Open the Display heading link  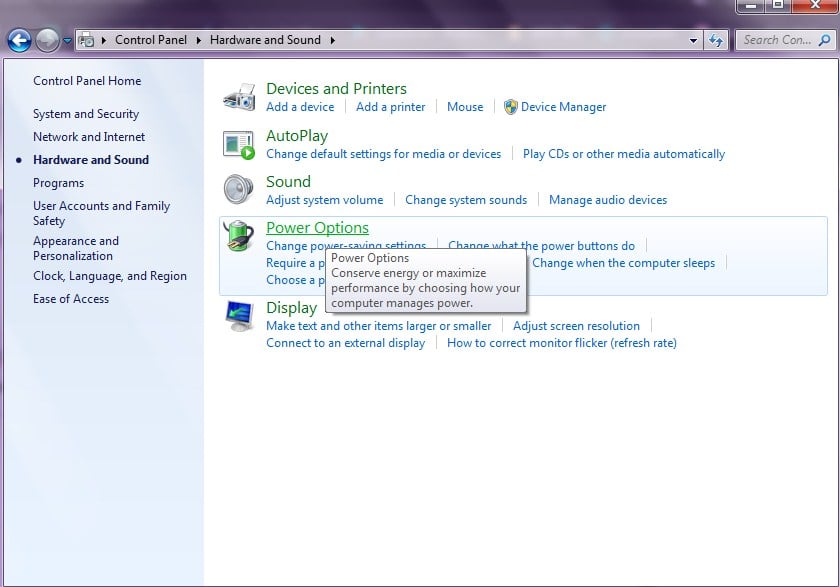291,308
